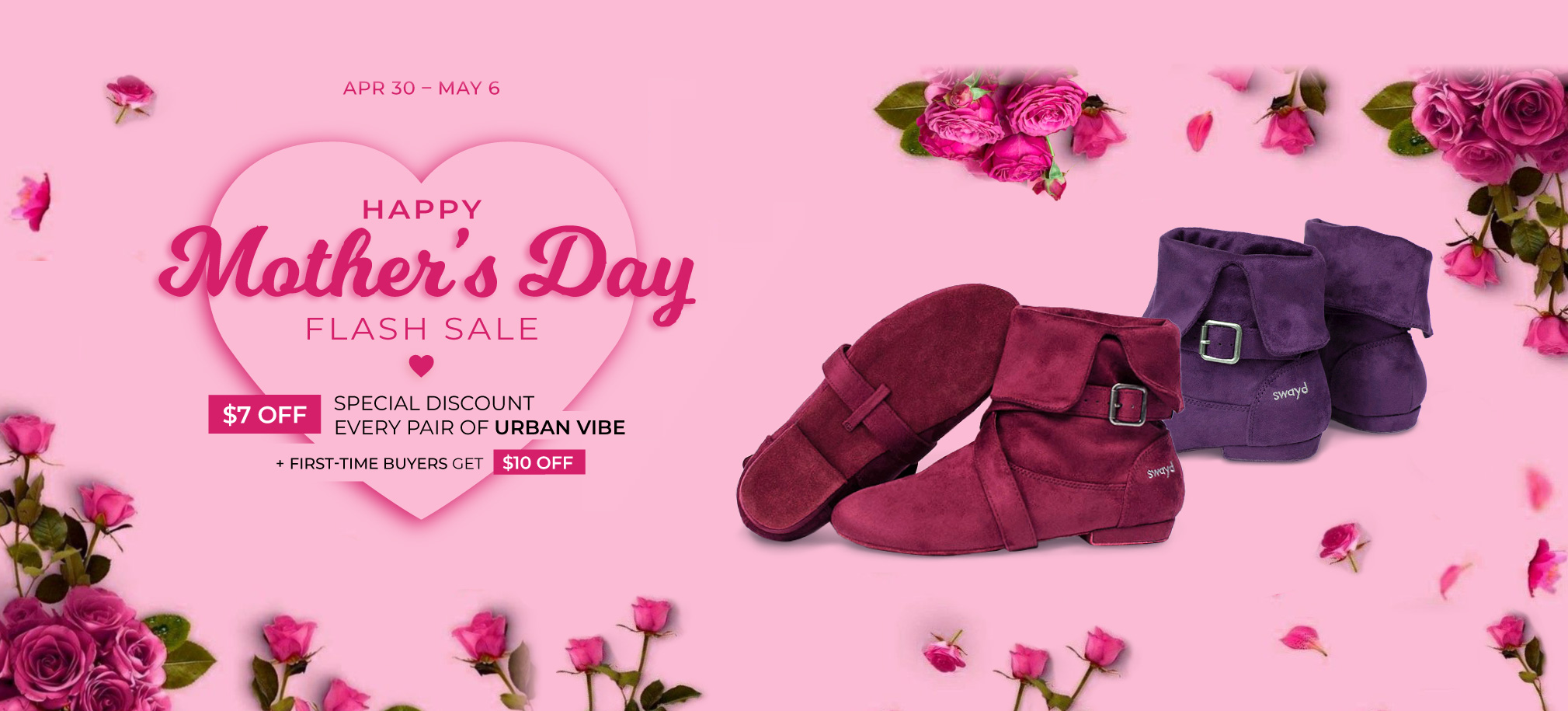Click the SPECIAL DISCOUNT text line
Viewport: 1568px width, 711px height.
coord(434,403)
